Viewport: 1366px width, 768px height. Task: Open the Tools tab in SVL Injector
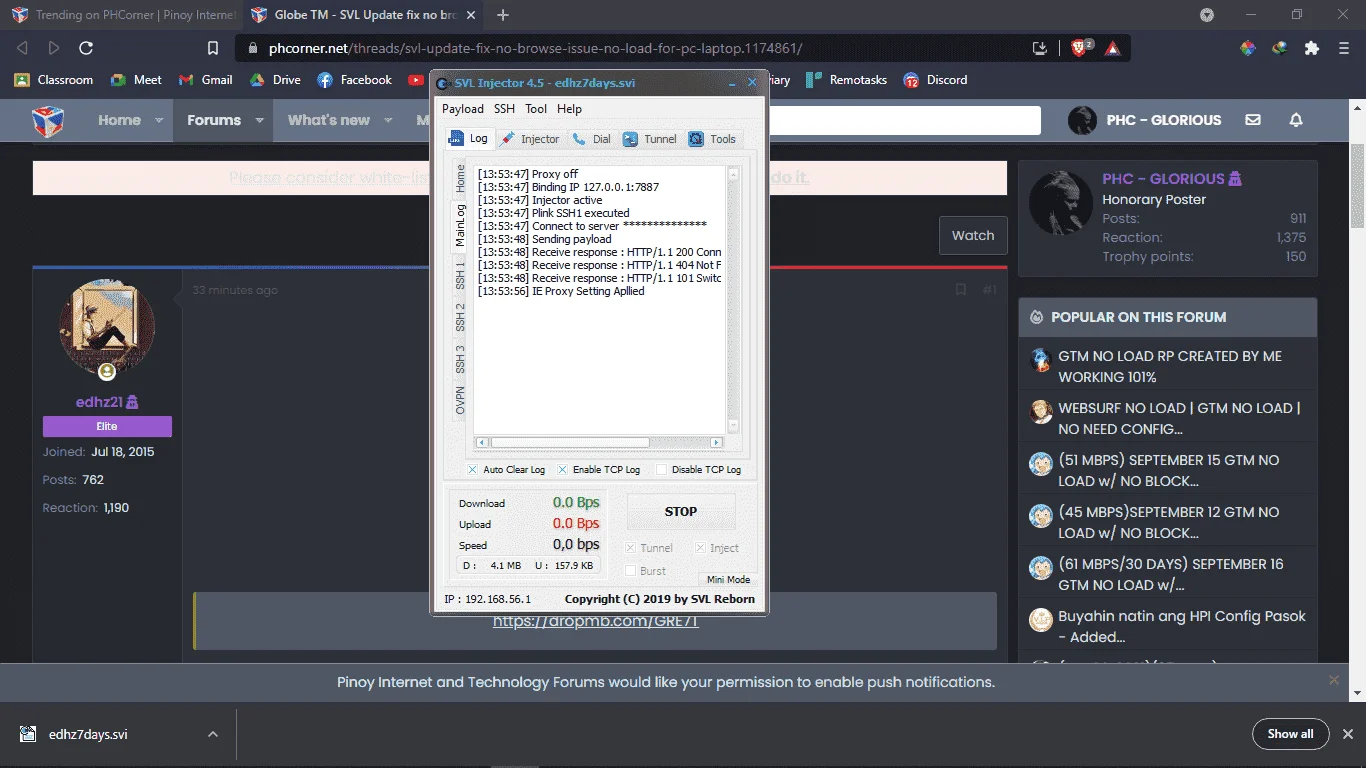click(713, 139)
